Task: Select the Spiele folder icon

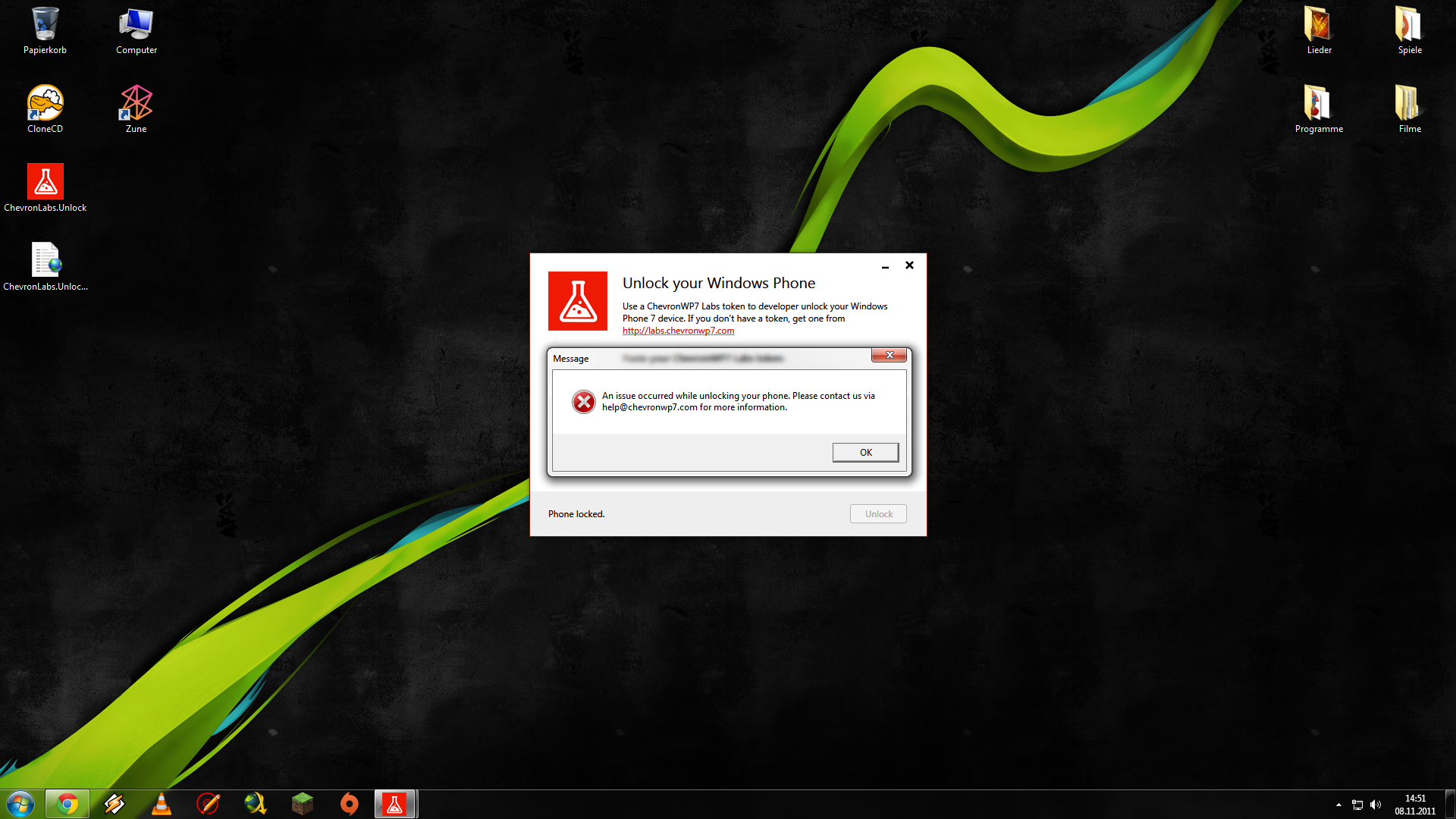Action: coord(1410,30)
